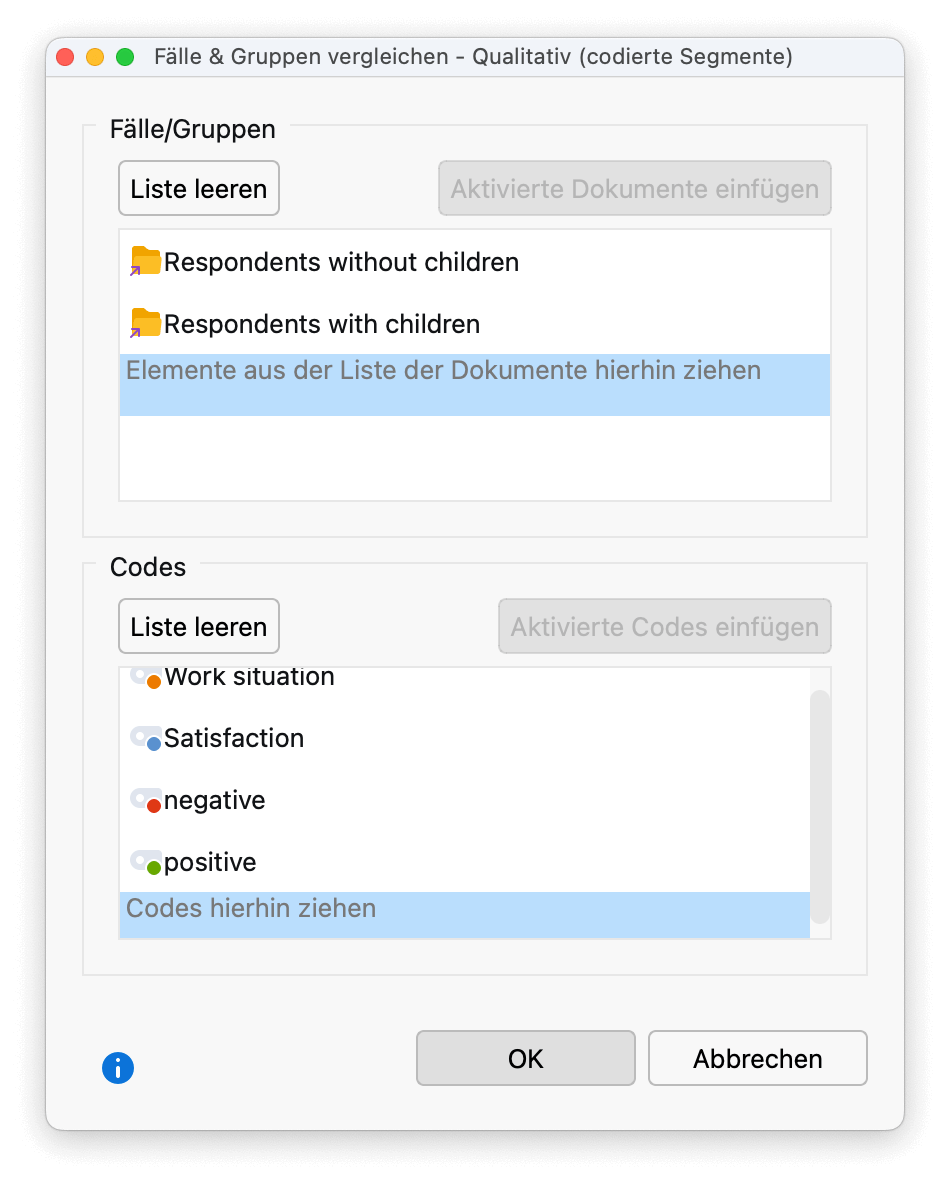The height and width of the screenshot is (1184, 950).
Task: Empty the Codes list with Liste leeren
Action: click(199, 627)
